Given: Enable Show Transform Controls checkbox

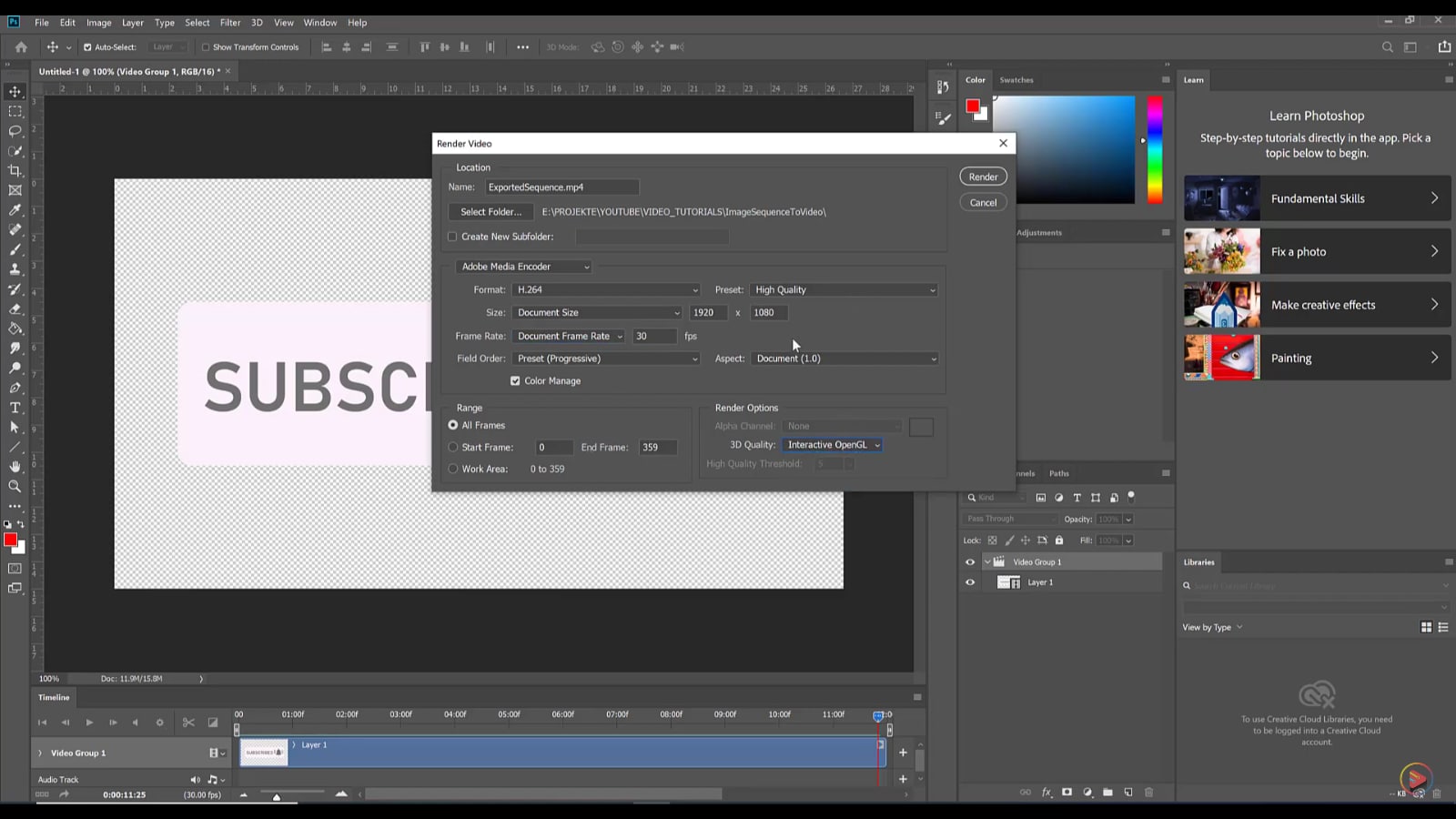Looking at the screenshot, I should click(206, 47).
